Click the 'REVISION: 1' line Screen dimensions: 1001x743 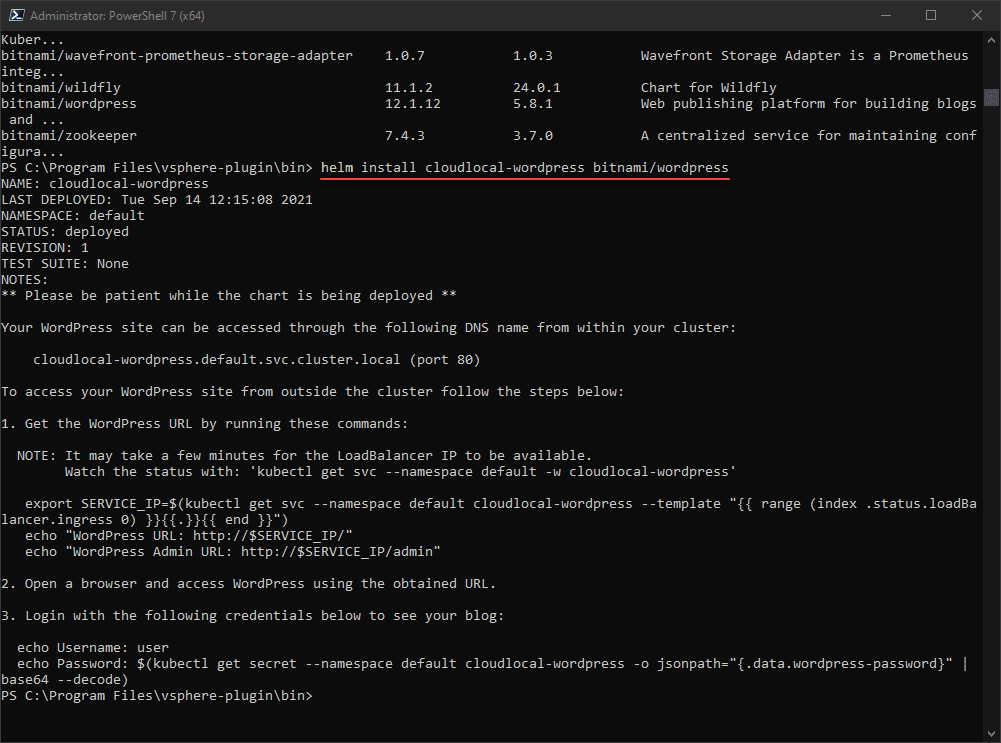[45, 248]
